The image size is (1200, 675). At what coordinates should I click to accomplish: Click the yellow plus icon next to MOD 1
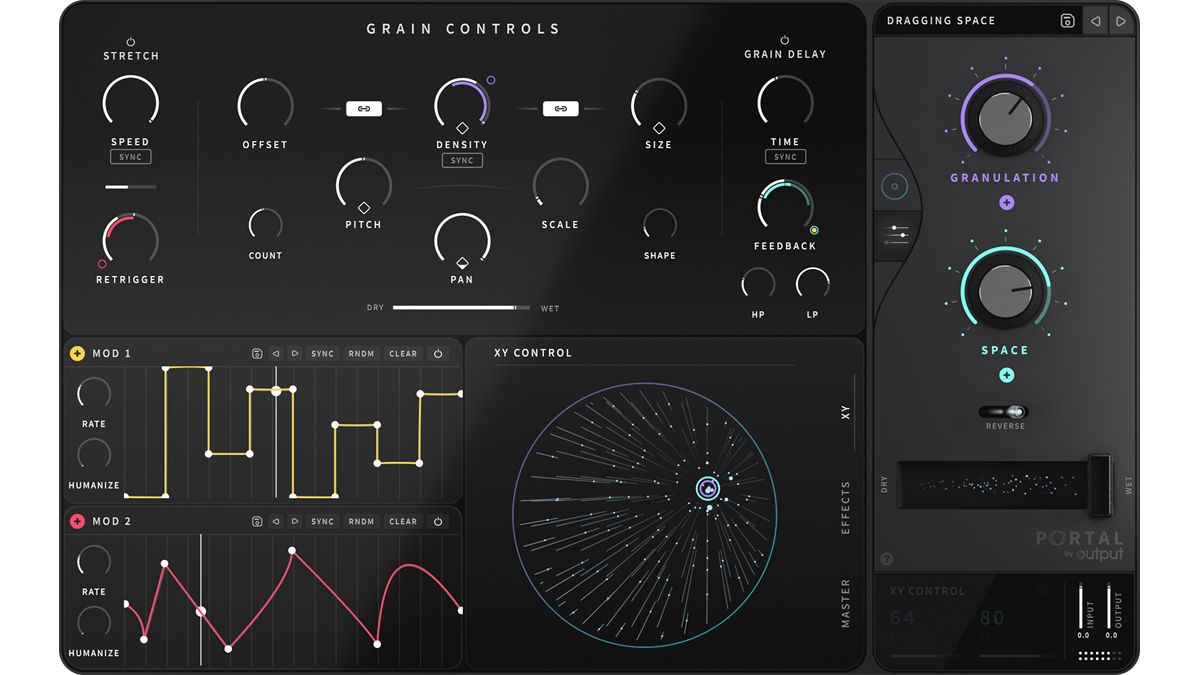78,353
